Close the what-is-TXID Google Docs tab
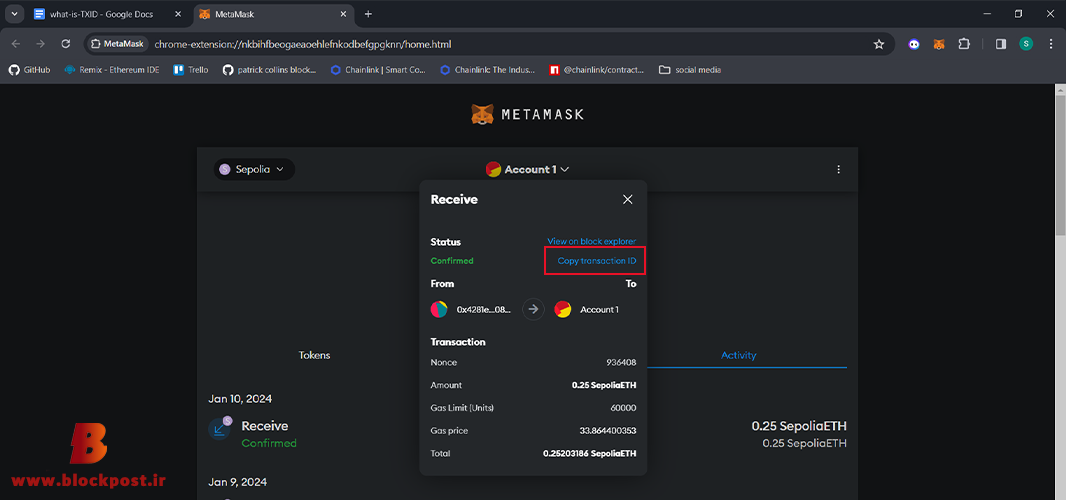Image resolution: width=1066 pixels, height=500 pixels. 177,14
